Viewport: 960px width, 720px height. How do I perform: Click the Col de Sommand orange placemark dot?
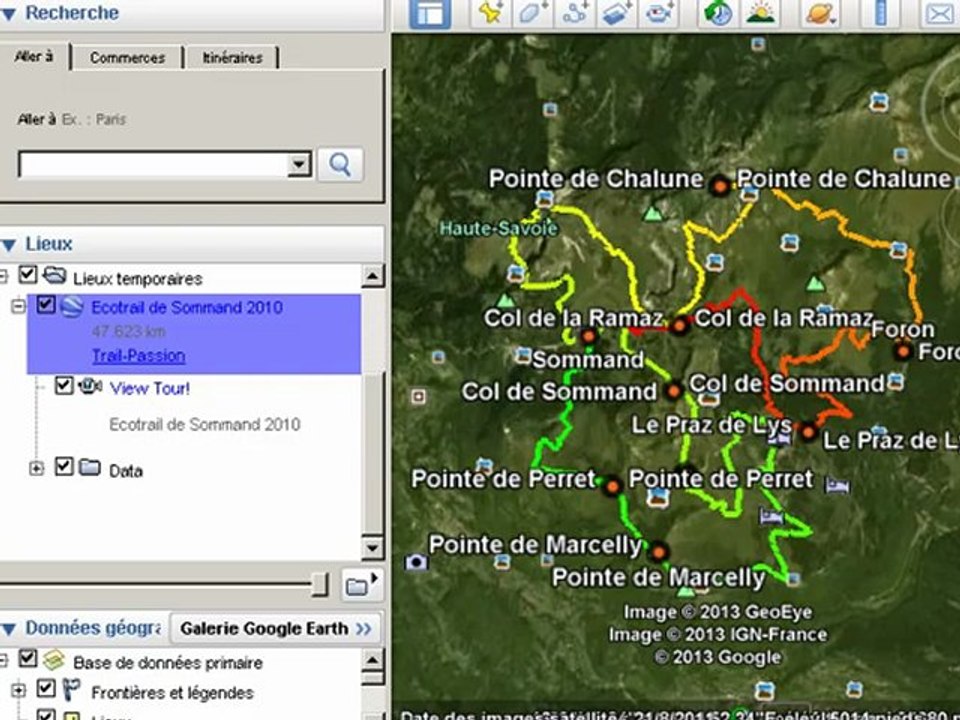tap(673, 390)
